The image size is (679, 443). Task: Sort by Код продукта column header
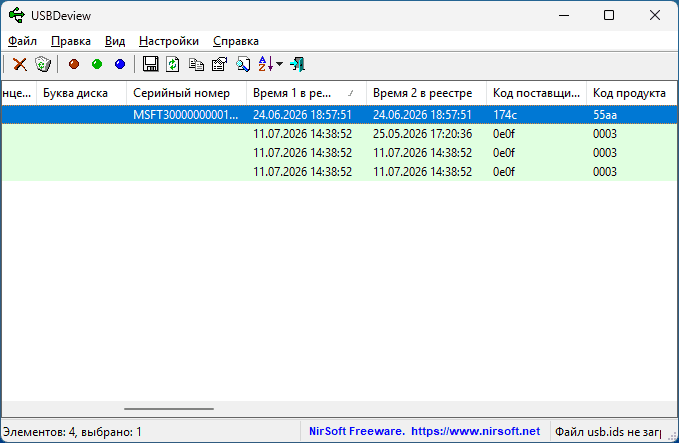coord(632,93)
